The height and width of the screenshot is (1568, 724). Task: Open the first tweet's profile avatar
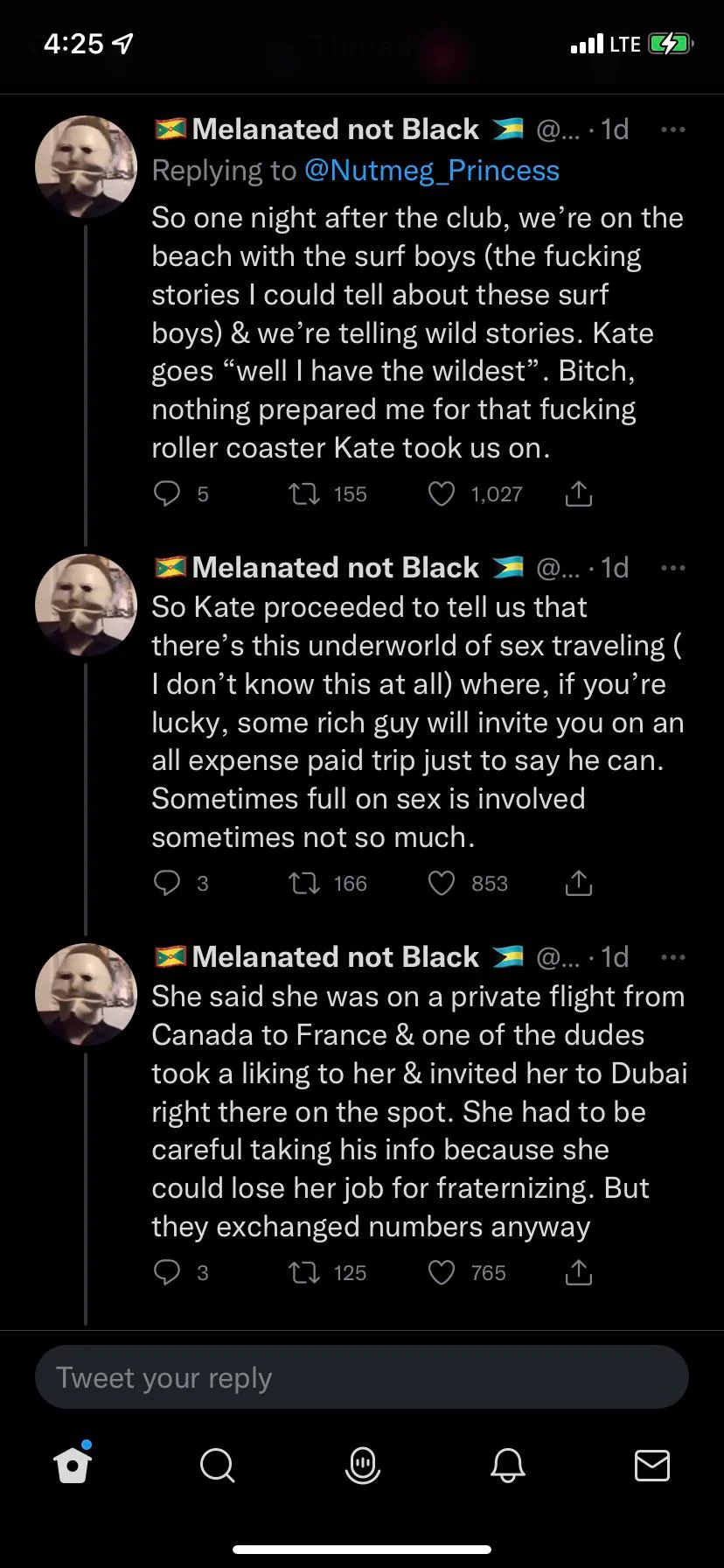click(x=86, y=166)
